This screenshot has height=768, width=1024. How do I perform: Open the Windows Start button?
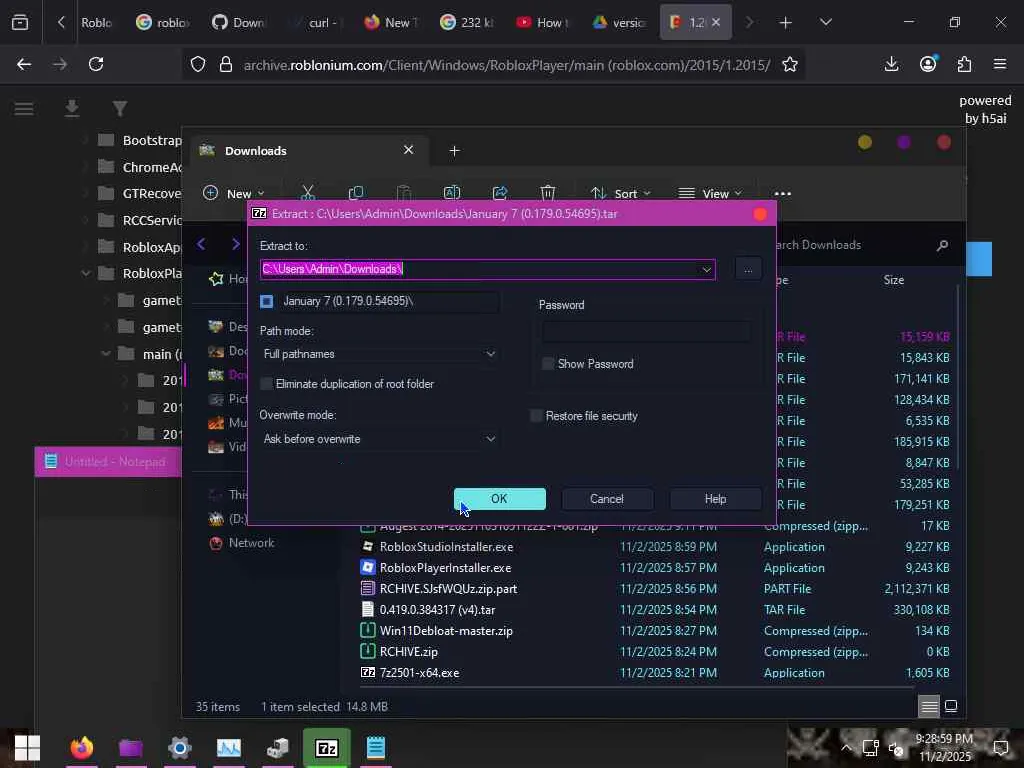click(x=27, y=748)
